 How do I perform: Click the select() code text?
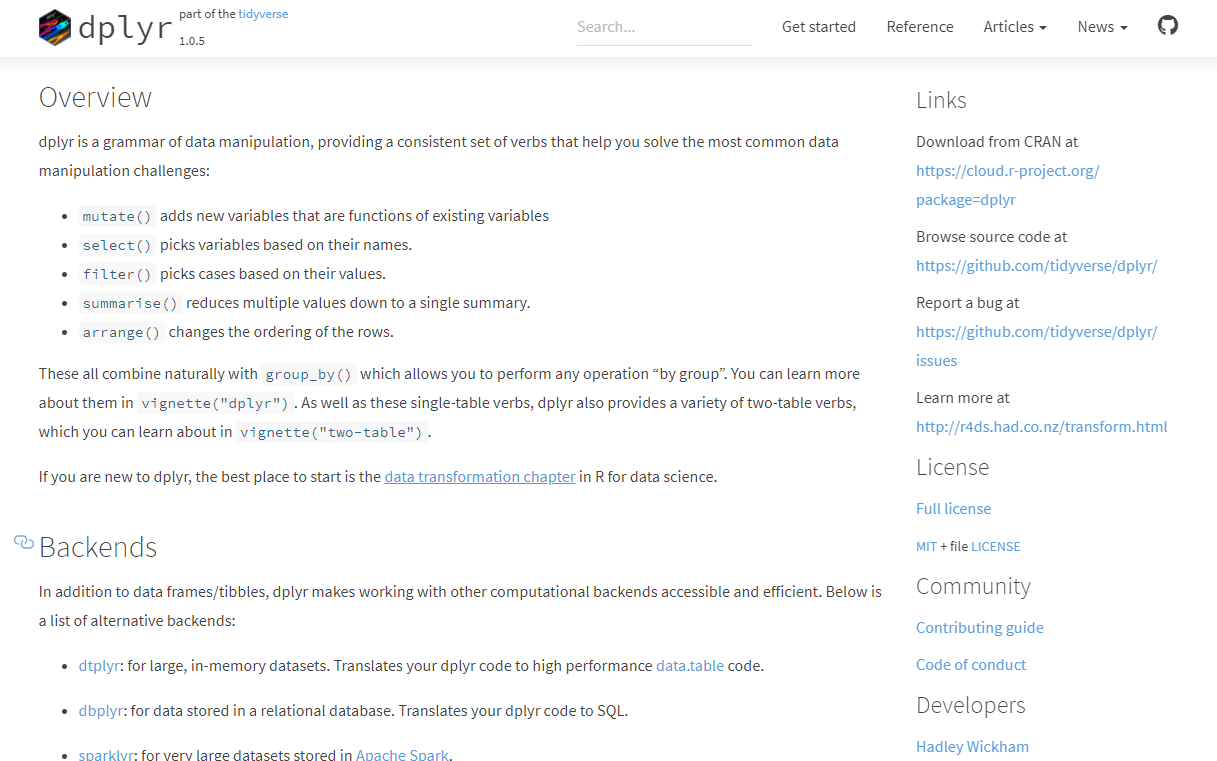pos(117,245)
